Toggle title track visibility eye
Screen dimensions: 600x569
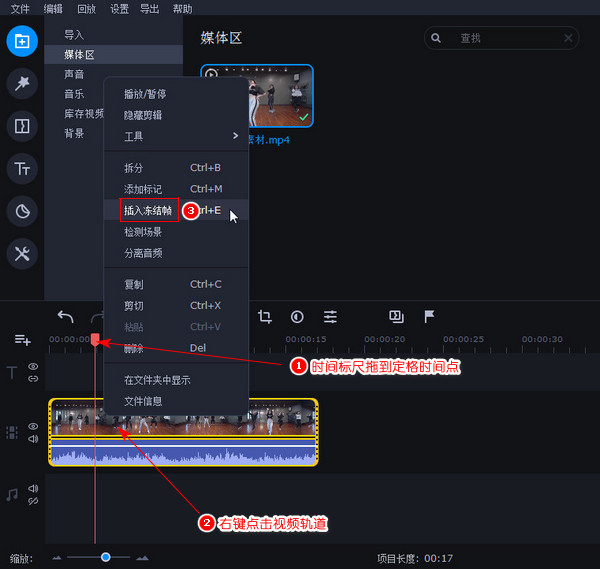(x=33, y=367)
